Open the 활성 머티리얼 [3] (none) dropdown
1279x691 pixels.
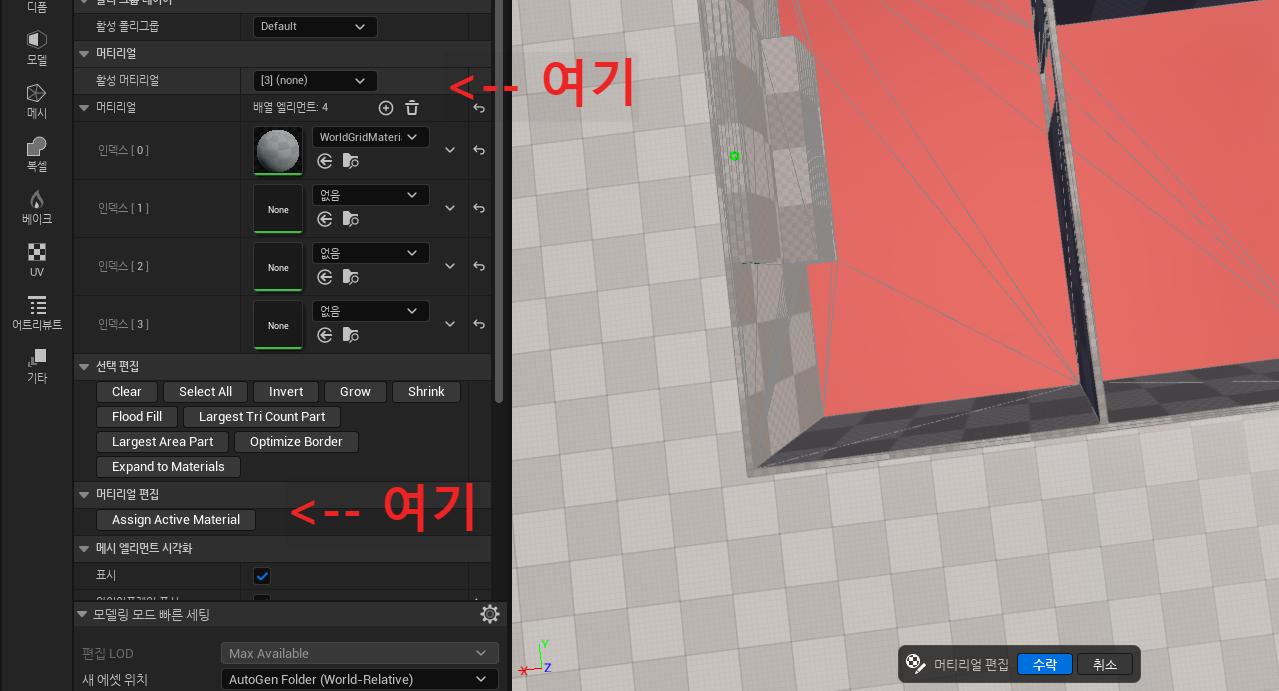pos(315,81)
